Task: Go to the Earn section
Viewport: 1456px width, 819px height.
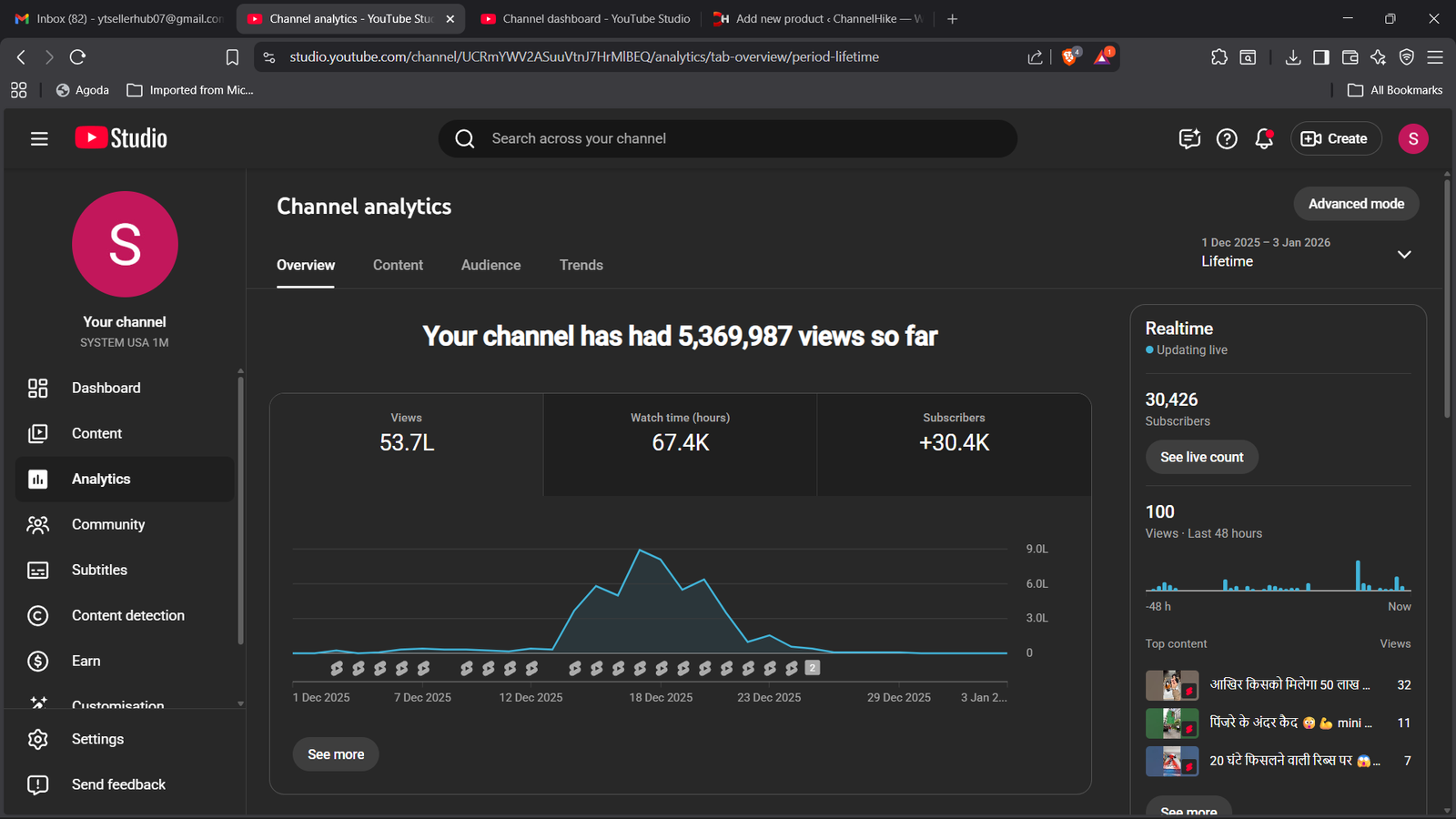Action: click(x=86, y=661)
